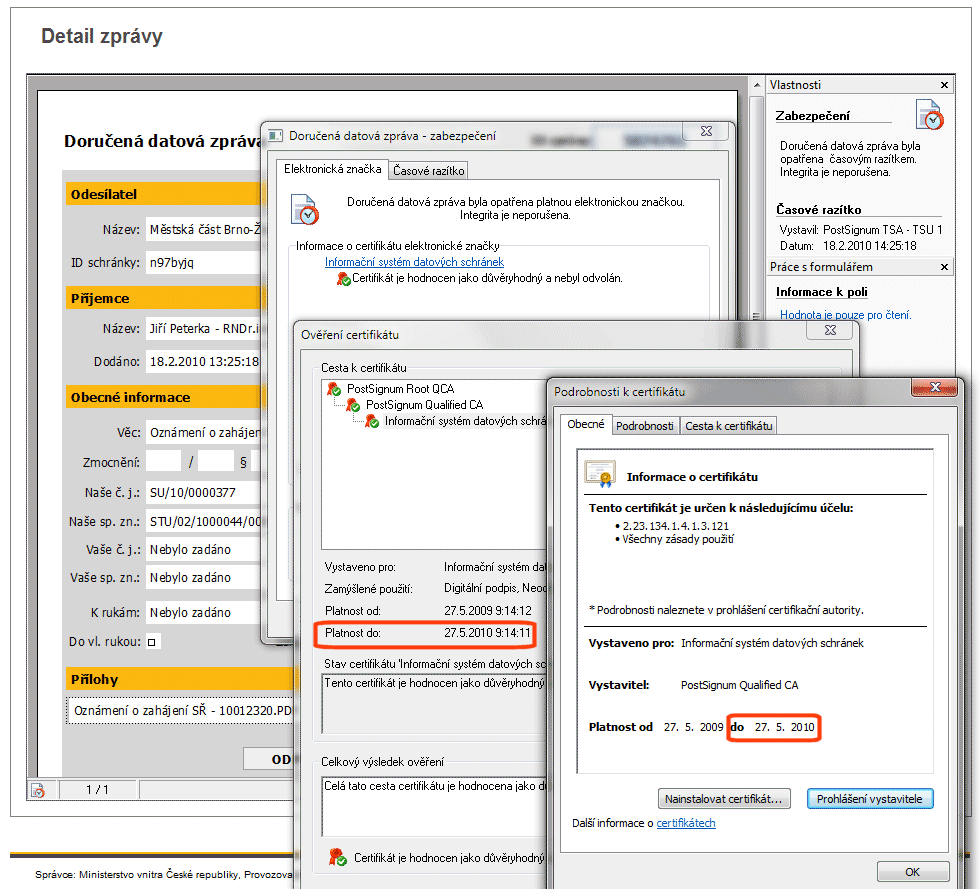Click the title icon of Doručená datová zpráva dialog

[275, 136]
